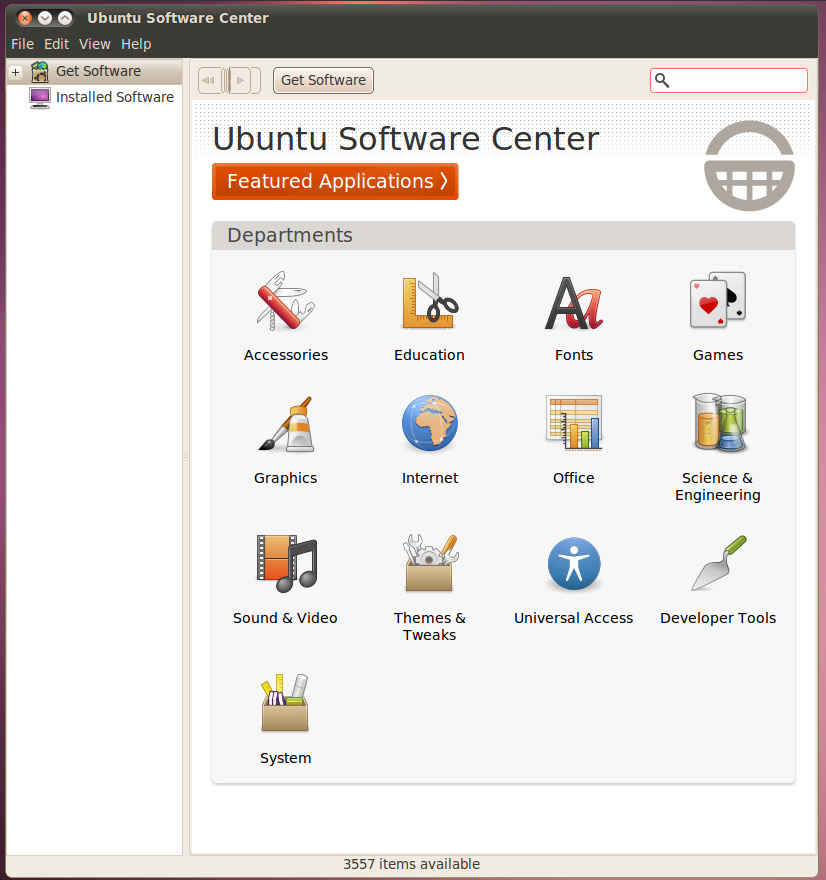This screenshot has height=880, width=826.
Task: Click the Themes & Tweaks label
Action: (x=430, y=626)
